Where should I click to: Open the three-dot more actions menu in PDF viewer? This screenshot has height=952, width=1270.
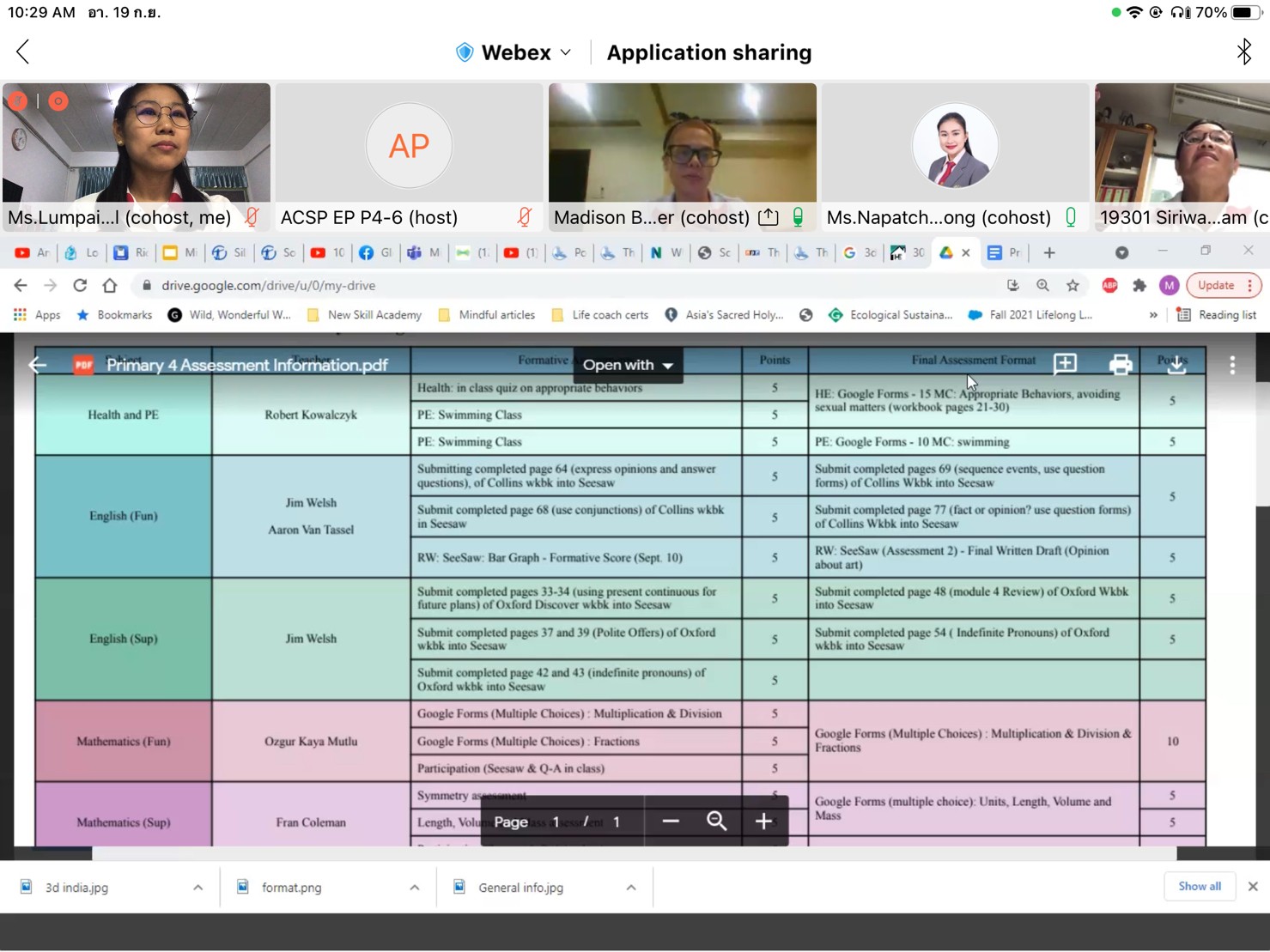pos(1232,365)
